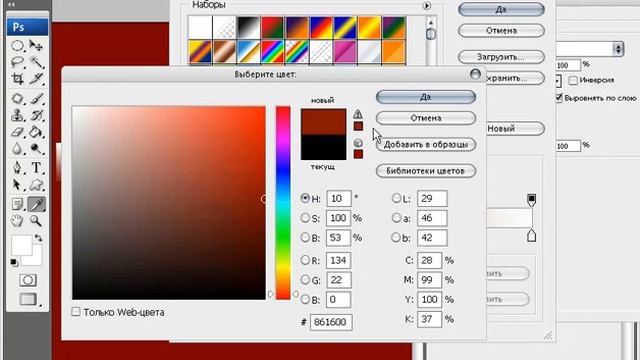The height and width of the screenshot is (360, 640).
Task: Select the Dodge tool
Action: pos(36,149)
